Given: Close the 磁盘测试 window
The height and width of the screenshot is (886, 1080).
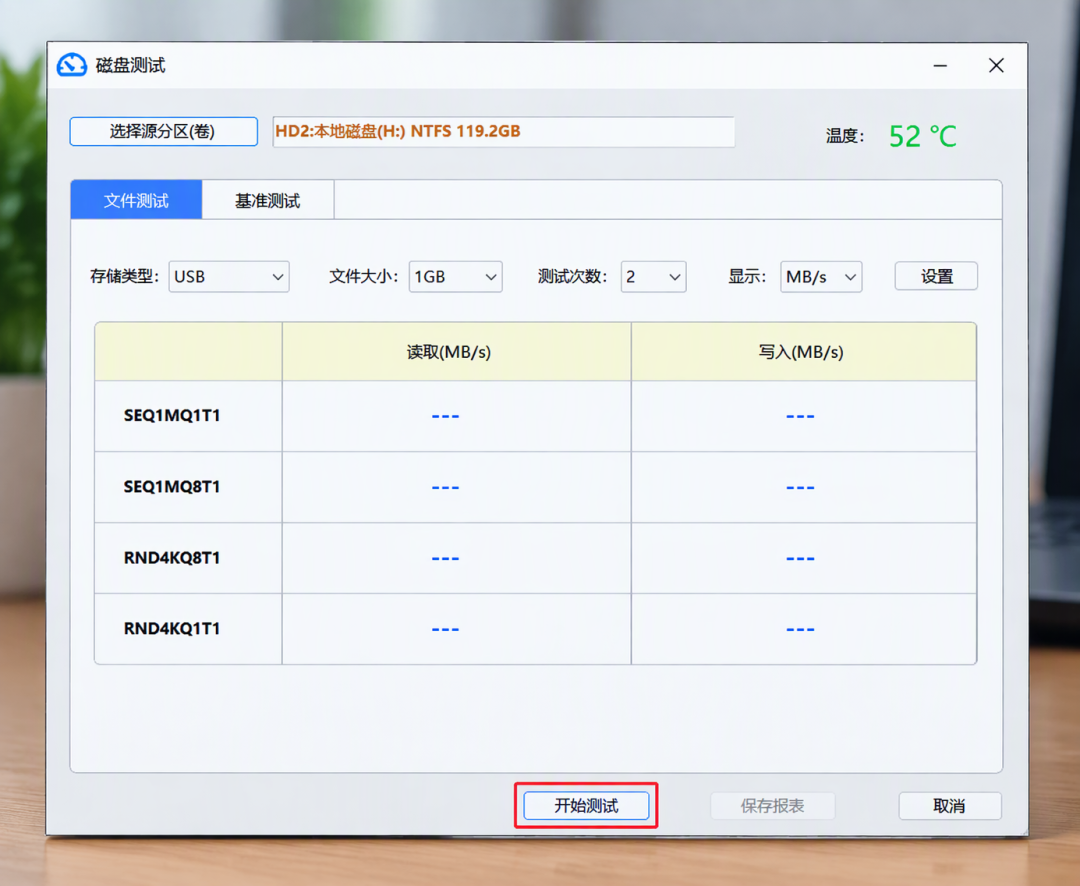Looking at the screenshot, I should click(x=996, y=65).
